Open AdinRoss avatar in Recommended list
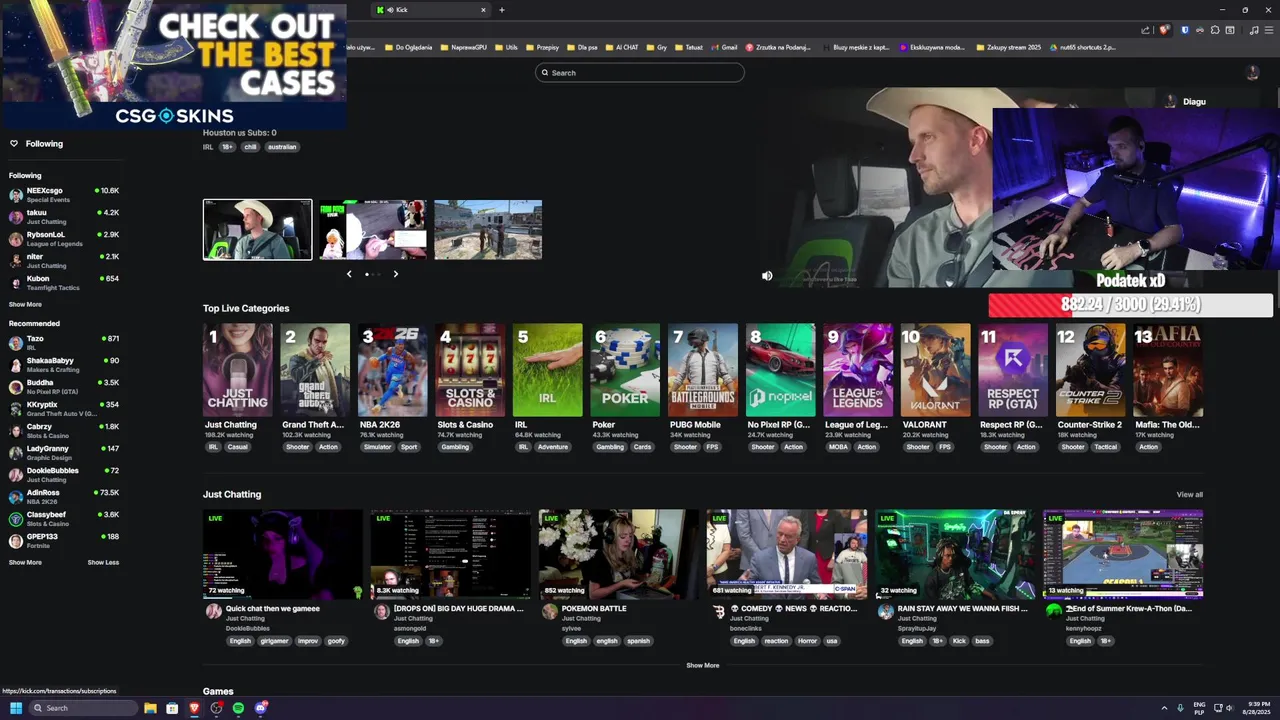Screen dimensions: 1280x720 pyautogui.click(x=16, y=497)
